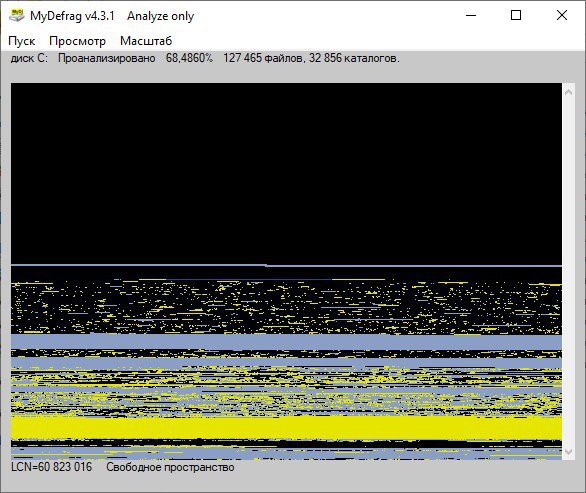Screen dimensions: 586x493
Task: Click the диск C: label in status line
Action: (x=29, y=58)
